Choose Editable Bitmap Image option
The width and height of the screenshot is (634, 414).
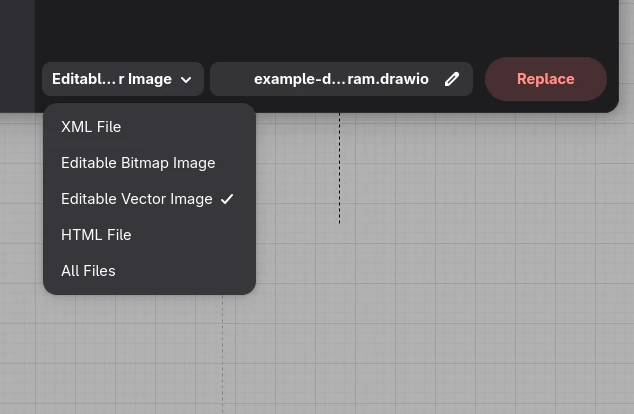click(138, 163)
